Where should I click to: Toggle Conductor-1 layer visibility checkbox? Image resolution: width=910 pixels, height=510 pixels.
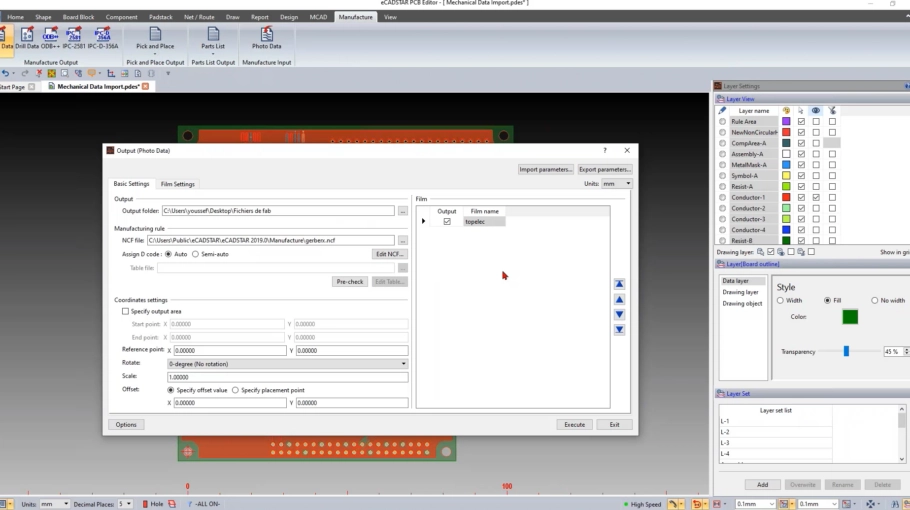tap(816, 197)
